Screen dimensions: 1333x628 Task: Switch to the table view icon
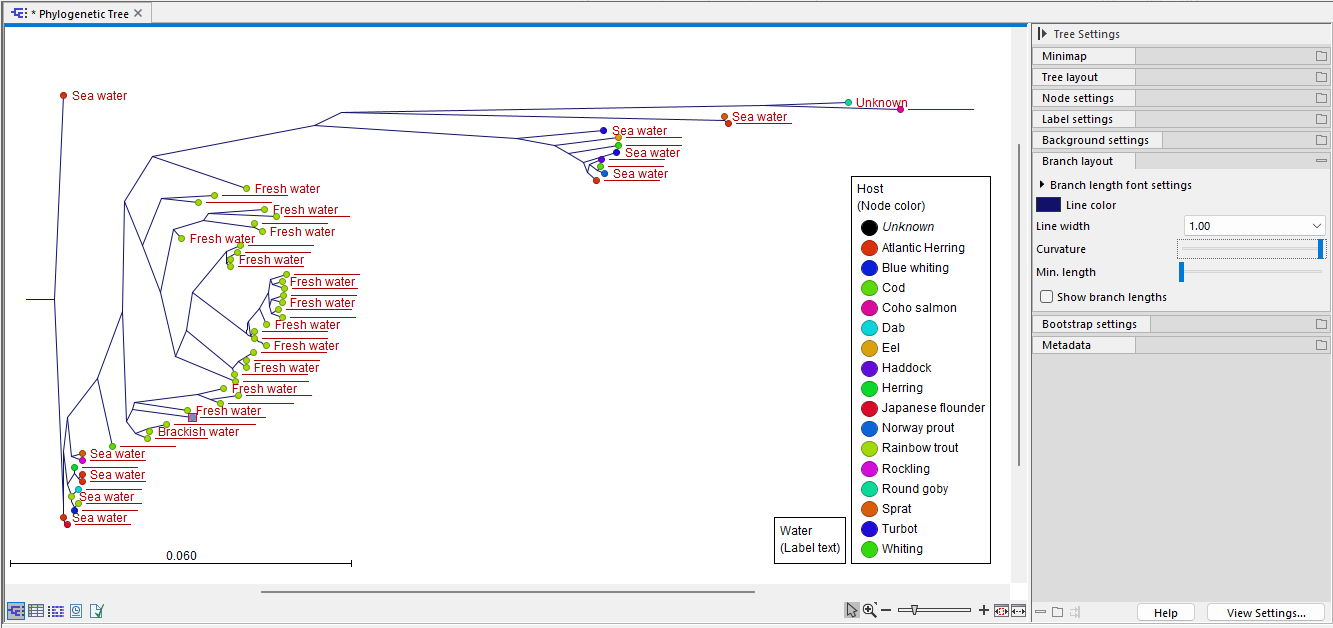(x=36, y=610)
